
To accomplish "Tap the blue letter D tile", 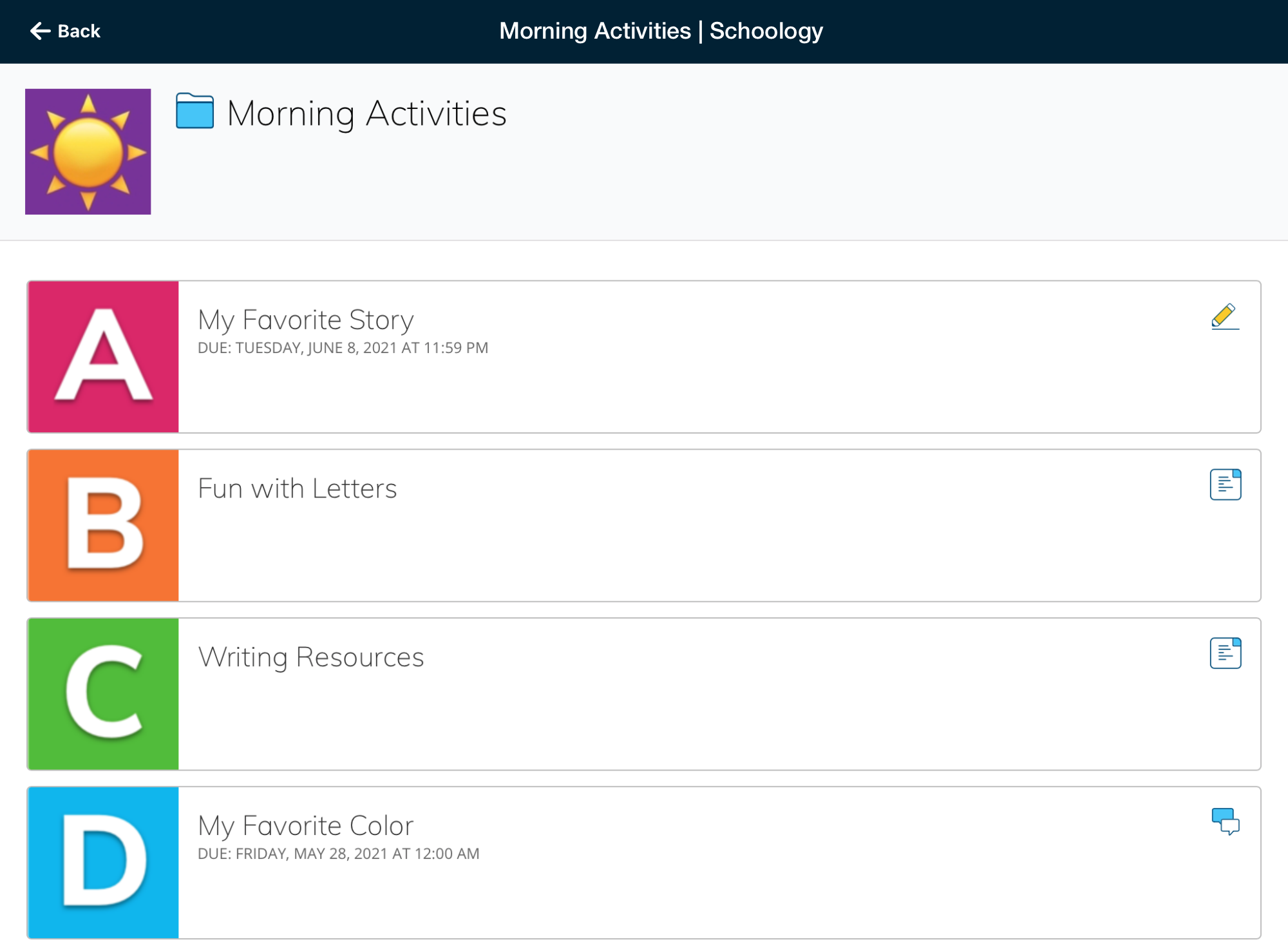I will 103,862.
